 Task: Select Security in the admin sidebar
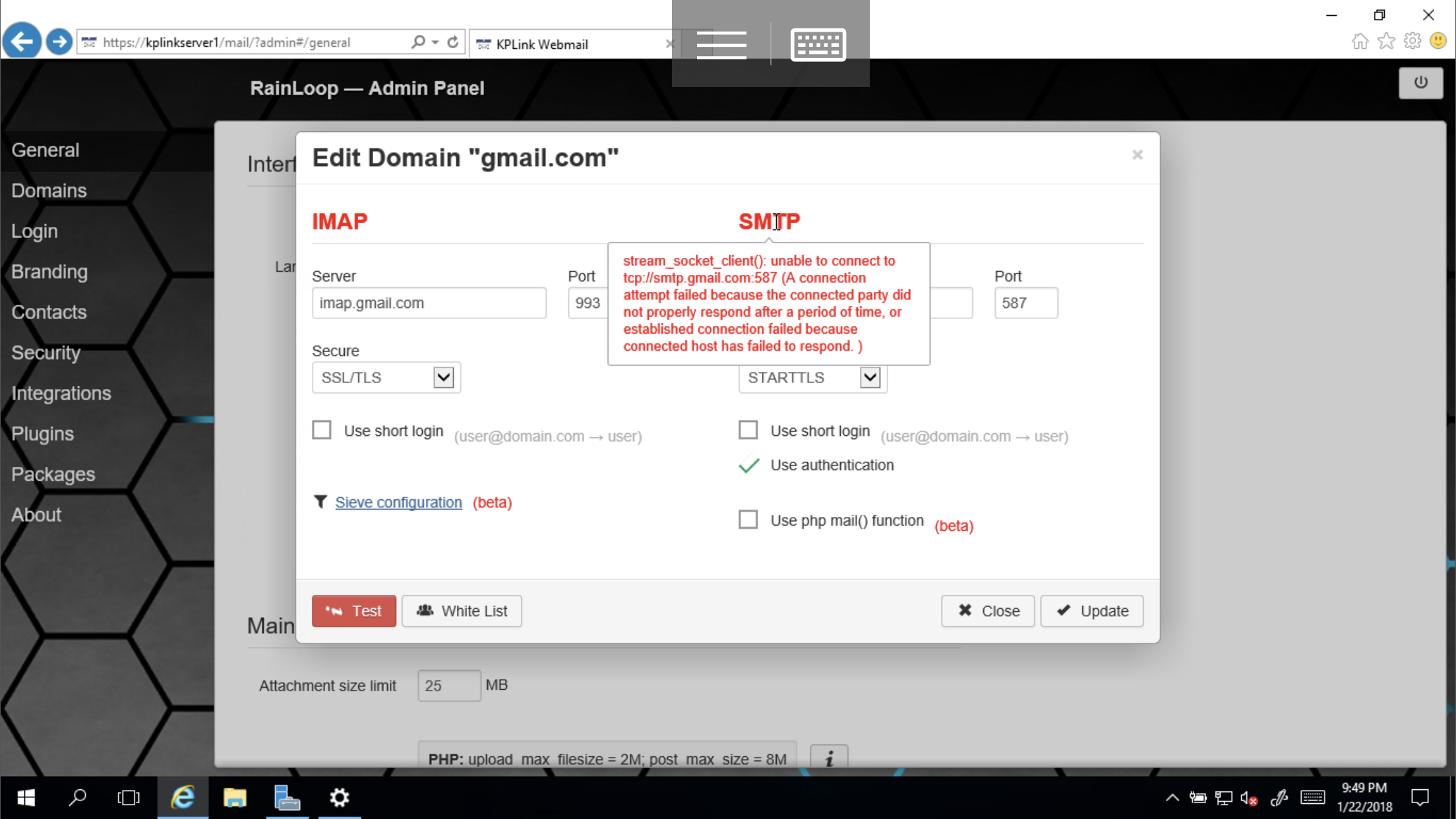tap(45, 352)
